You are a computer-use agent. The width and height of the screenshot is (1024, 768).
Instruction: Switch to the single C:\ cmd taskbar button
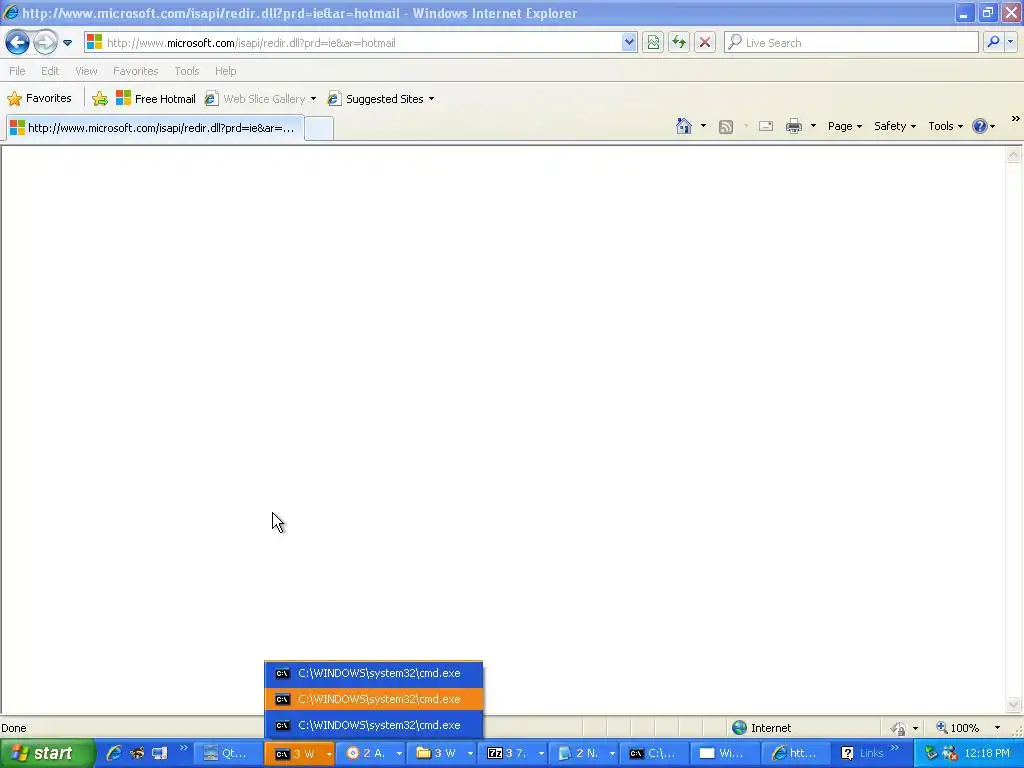pos(654,753)
